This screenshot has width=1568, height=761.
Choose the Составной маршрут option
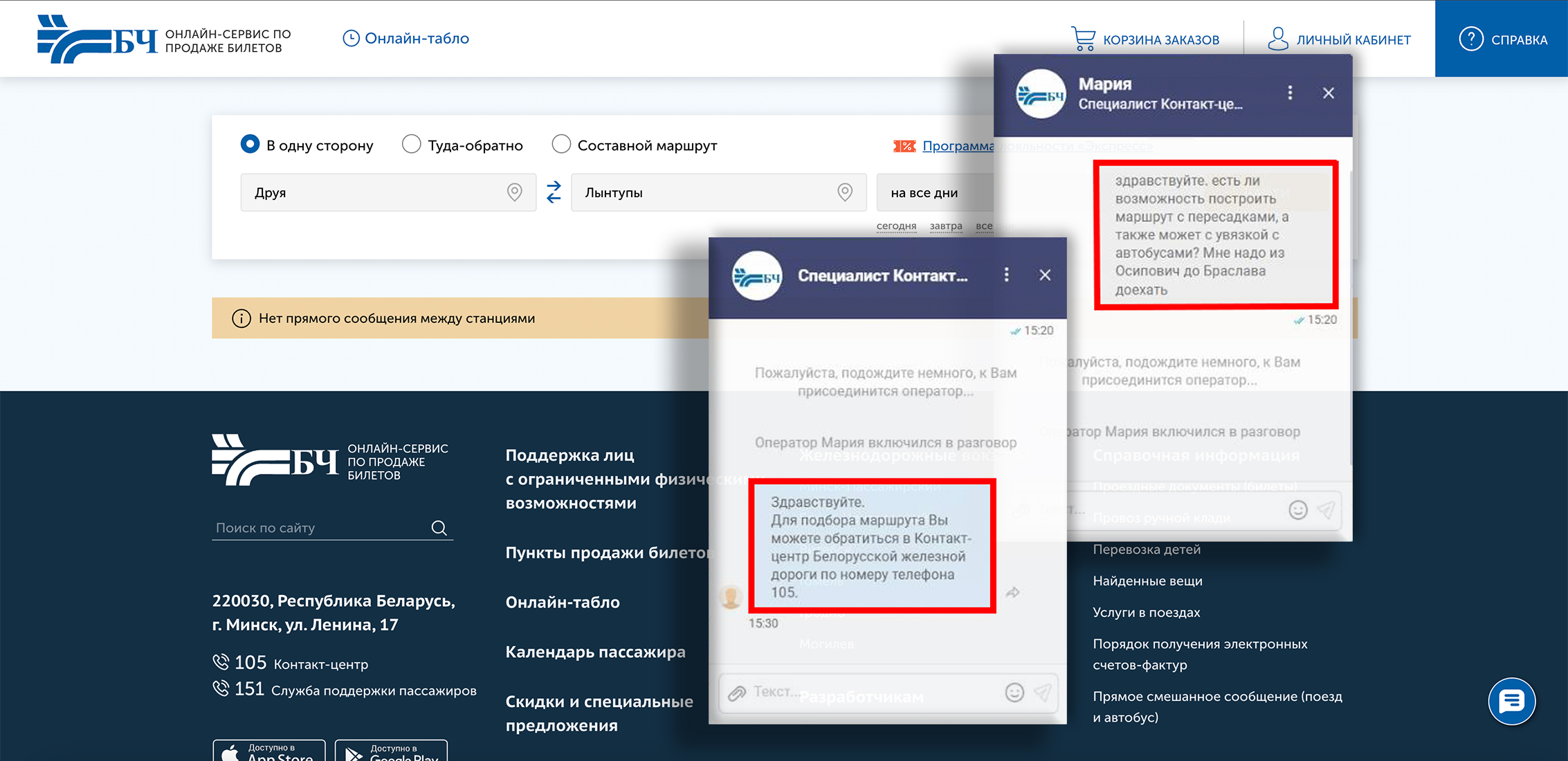click(561, 144)
